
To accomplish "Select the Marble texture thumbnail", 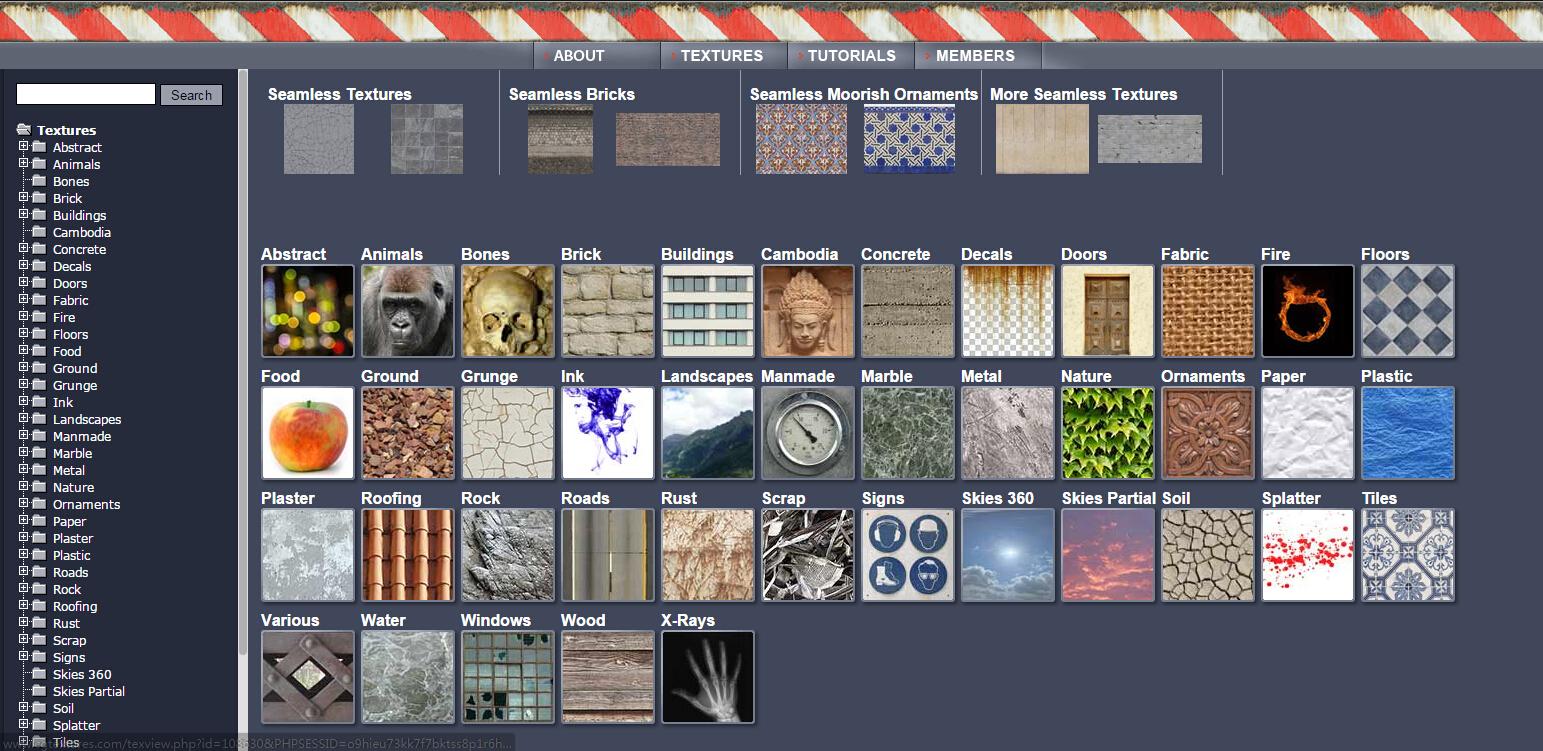I will tap(908, 433).
